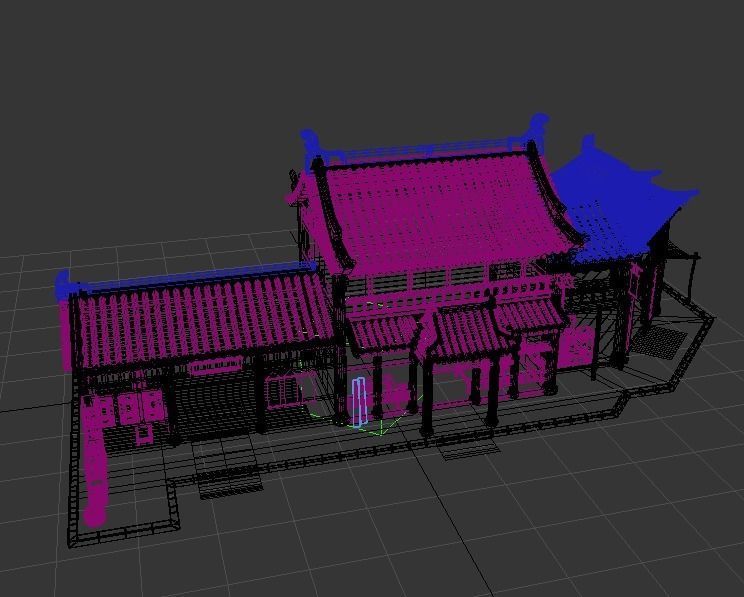Screen dimensions: 744x597
Task: Select the tall magenta pillar at the front-left corner
Action: tap(95, 461)
